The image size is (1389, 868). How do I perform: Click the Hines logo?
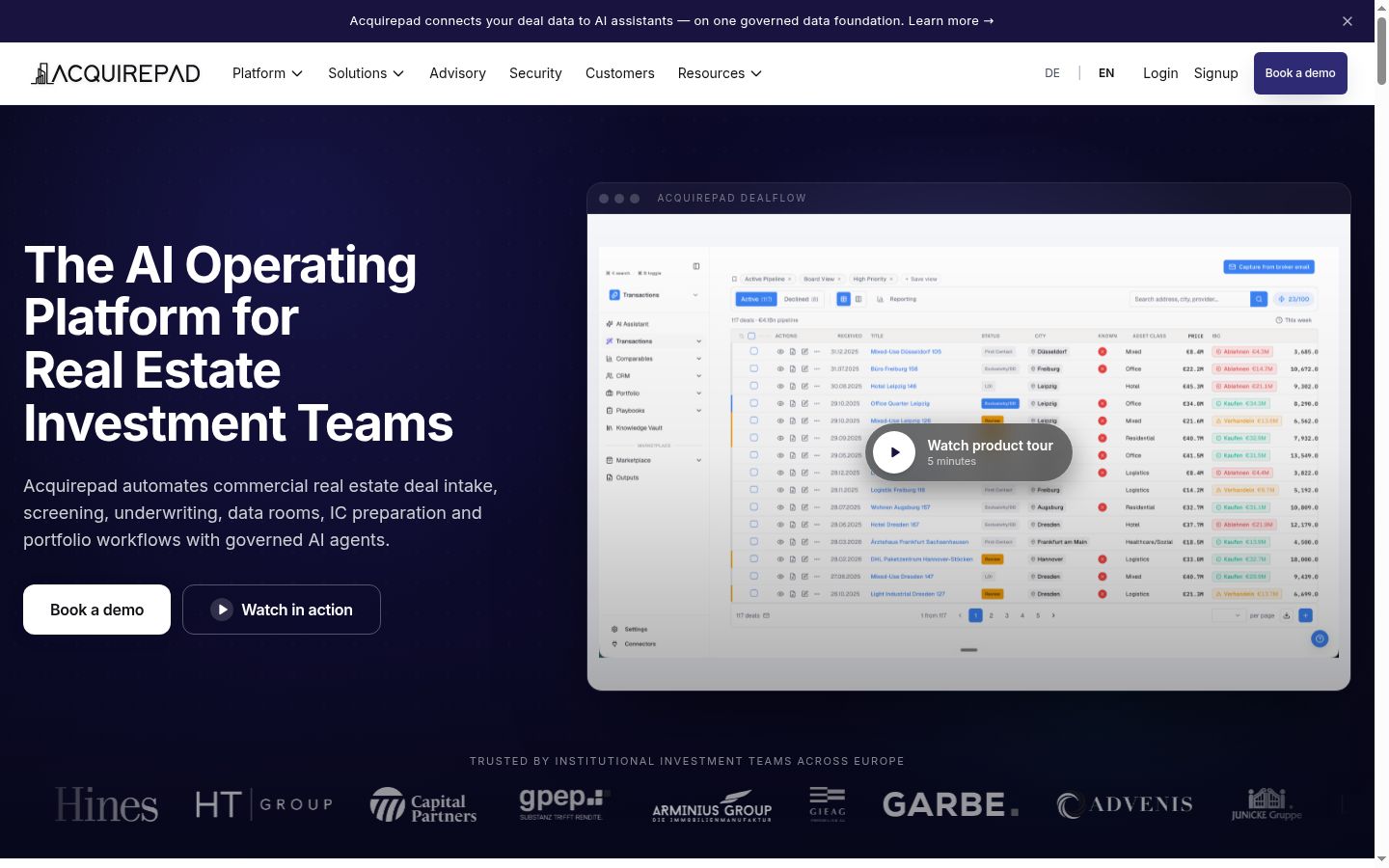106,804
